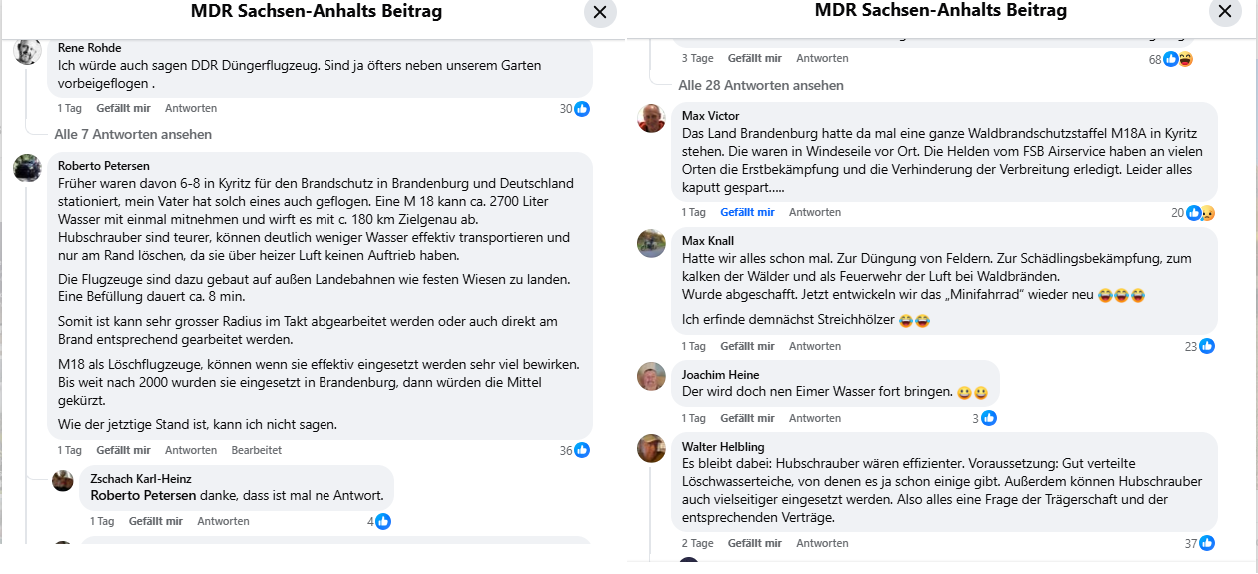
Task: Show edit history via 'Bearbeitet' label
Action: click(x=256, y=450)
